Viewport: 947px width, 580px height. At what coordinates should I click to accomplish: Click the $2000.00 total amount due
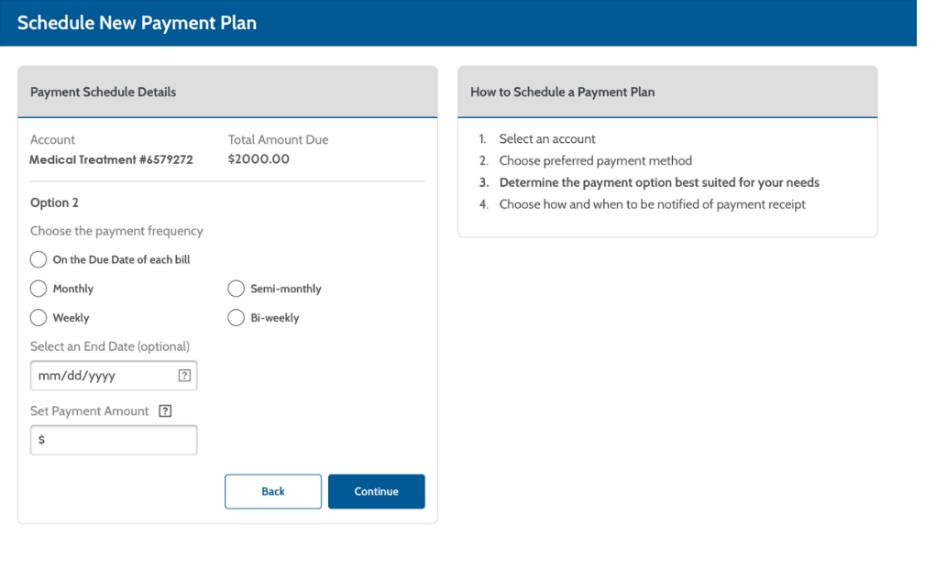tap(259, 159)
